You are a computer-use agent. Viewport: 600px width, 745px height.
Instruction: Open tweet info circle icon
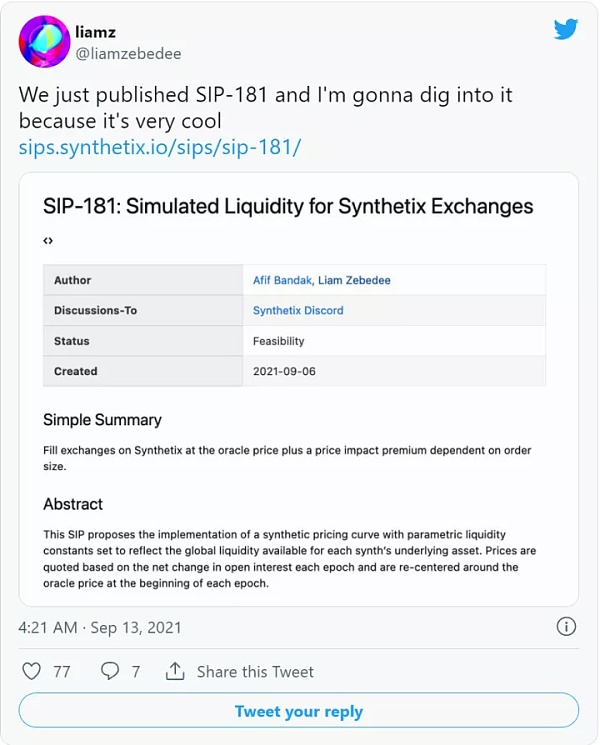click(565, 627)
